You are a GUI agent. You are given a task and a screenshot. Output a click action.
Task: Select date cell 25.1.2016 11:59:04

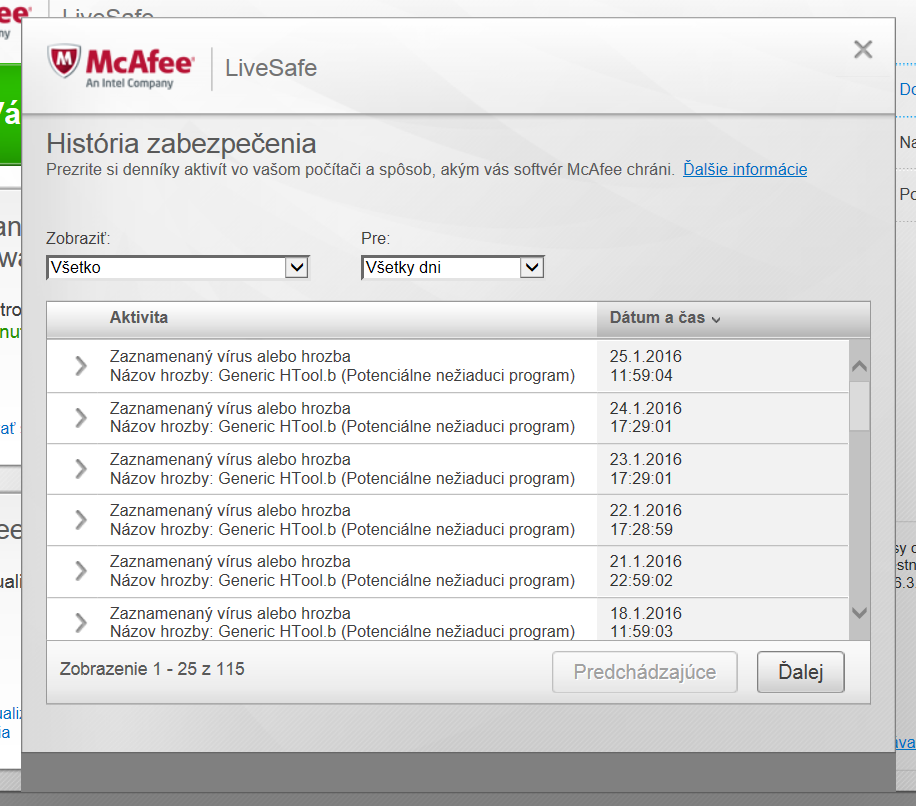pyautogui.click(x=722, y=366)
